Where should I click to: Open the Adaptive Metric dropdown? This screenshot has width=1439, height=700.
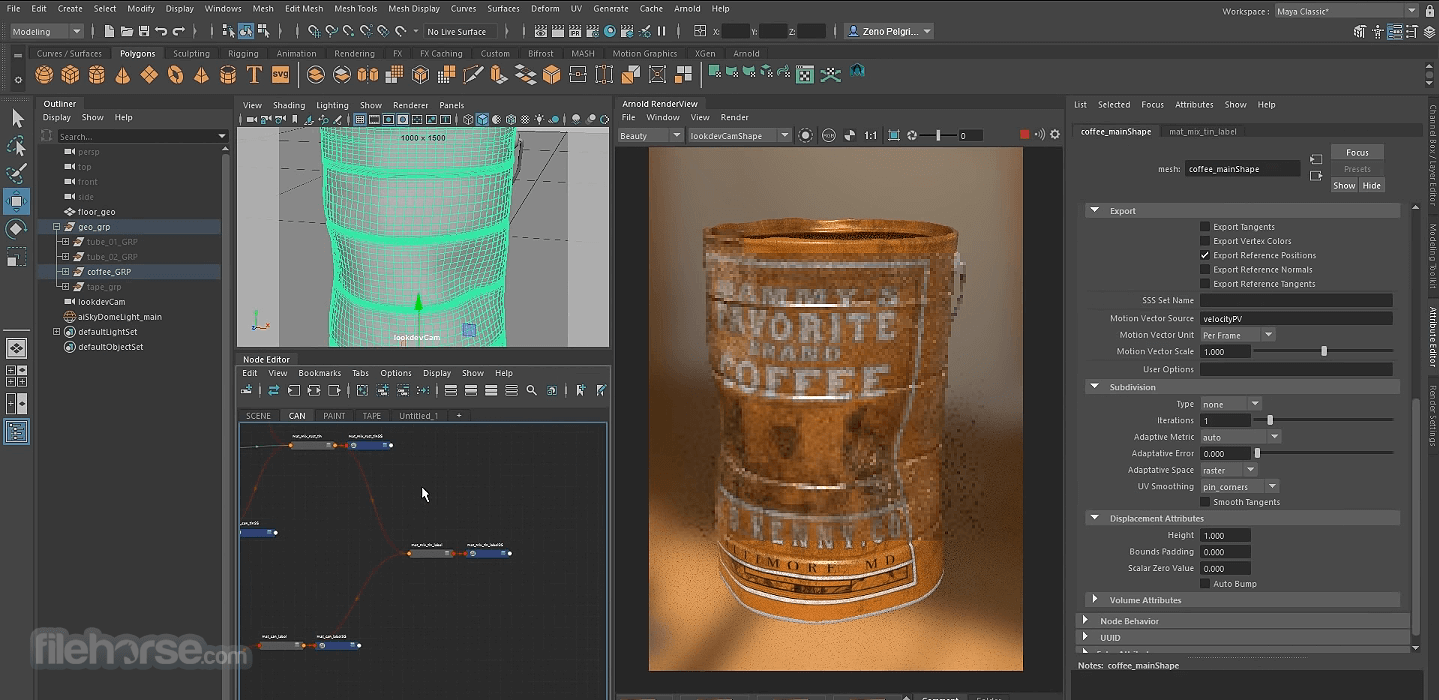click(x=1240, y=437)
